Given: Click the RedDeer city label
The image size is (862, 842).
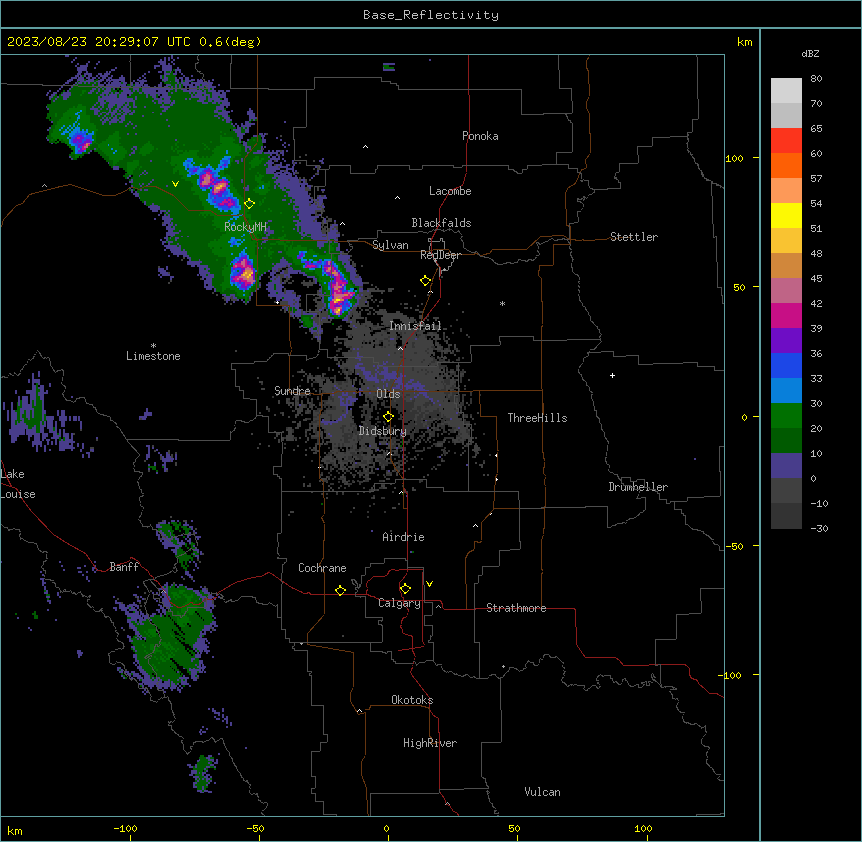Looking at the screenshot, I should point(440,255).
